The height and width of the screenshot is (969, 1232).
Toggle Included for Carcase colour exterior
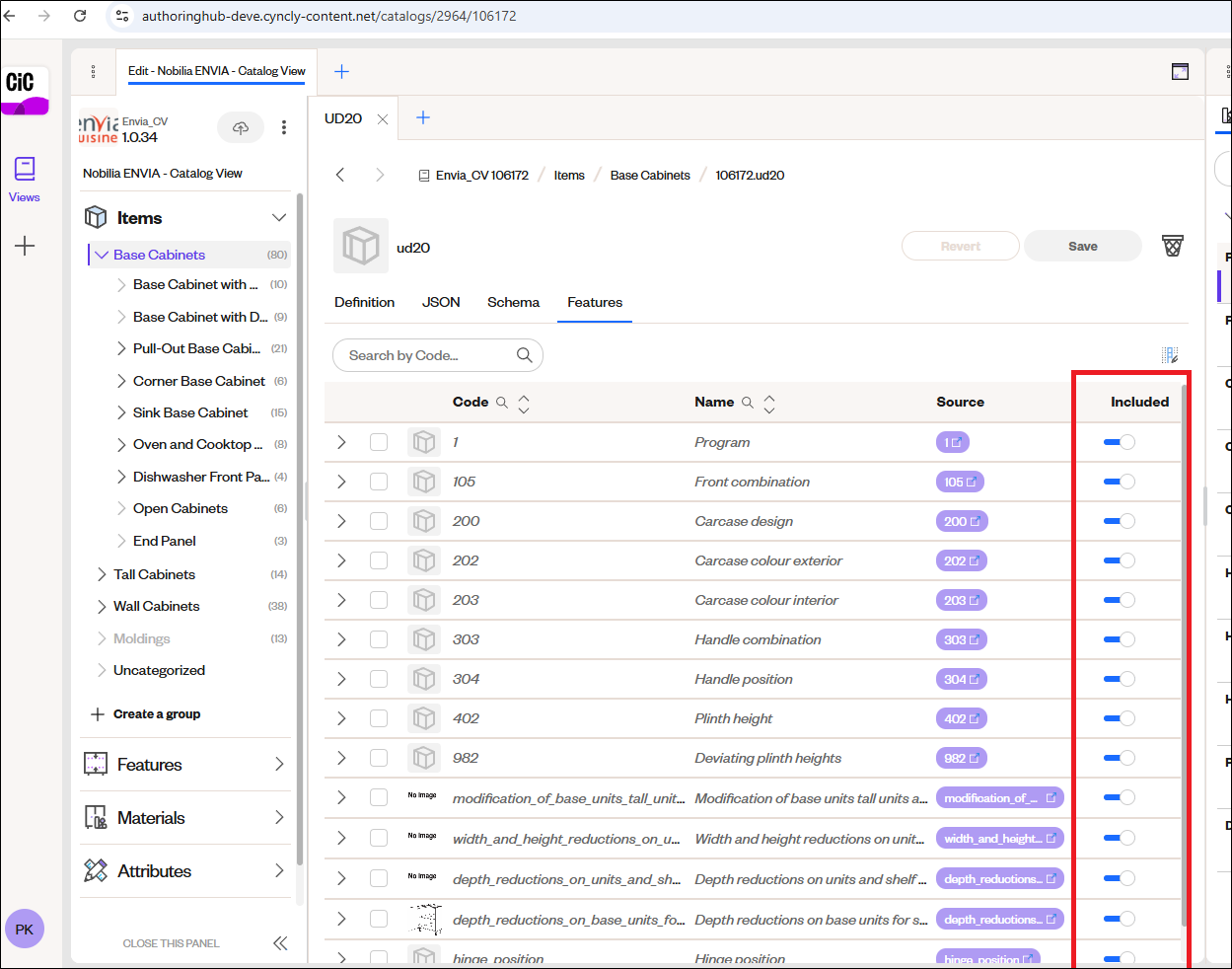(1120, 560)
